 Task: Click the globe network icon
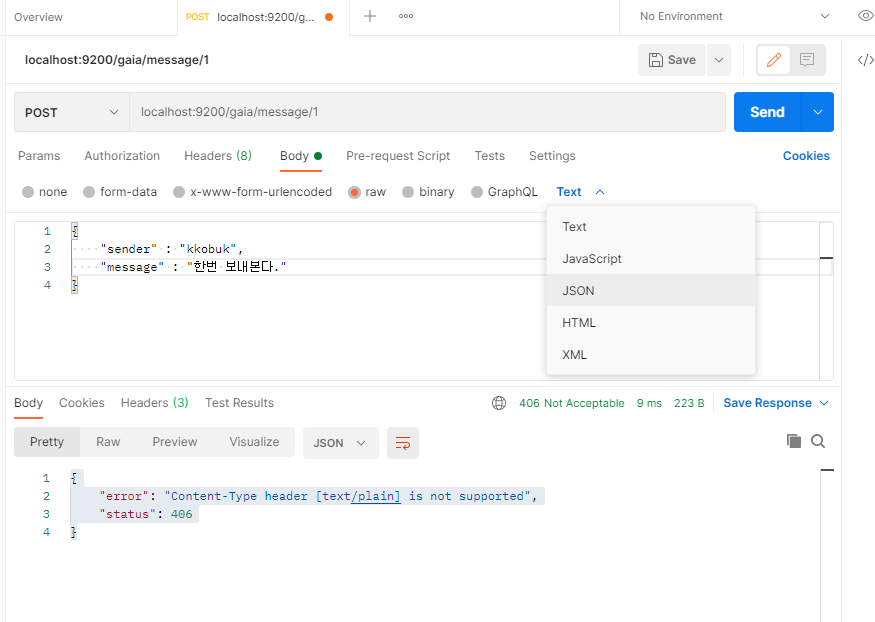[499, 403]
